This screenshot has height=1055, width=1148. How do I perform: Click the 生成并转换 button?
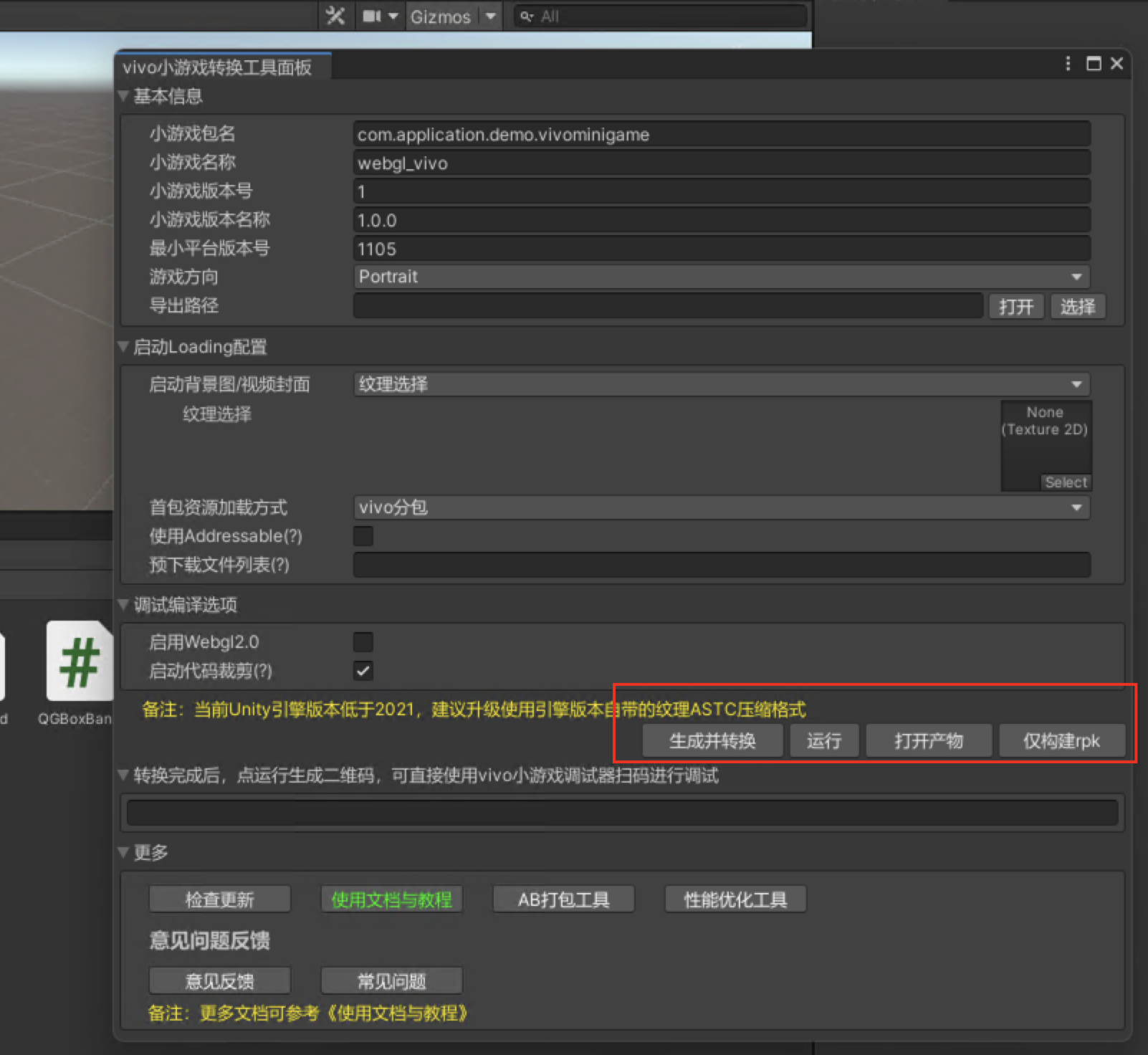712,740
